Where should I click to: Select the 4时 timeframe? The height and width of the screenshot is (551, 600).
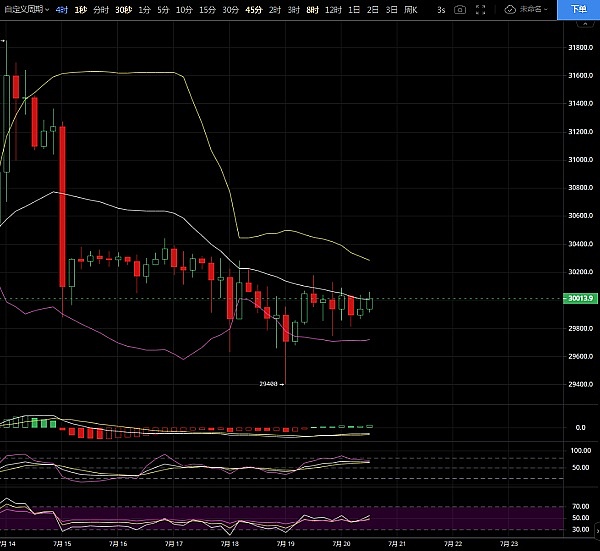tap(62, 9)
